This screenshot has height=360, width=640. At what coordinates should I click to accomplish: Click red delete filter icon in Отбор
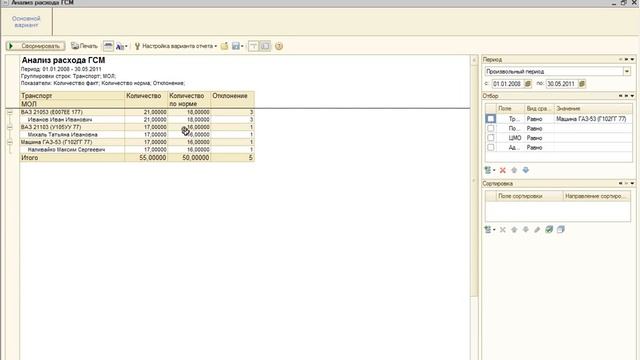[503, 170]
